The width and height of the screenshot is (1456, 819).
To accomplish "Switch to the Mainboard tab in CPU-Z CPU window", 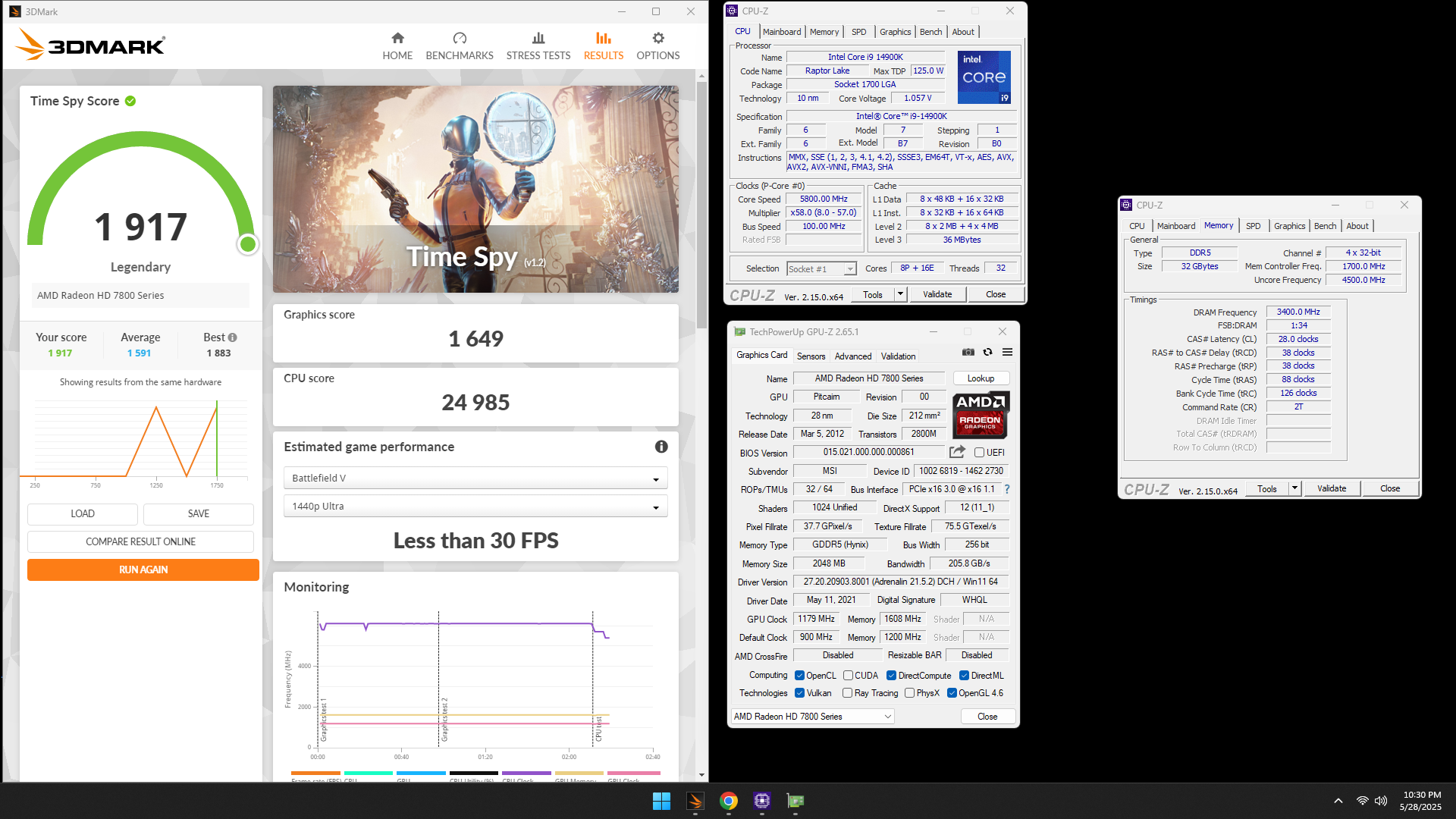I will click(782, 32).
